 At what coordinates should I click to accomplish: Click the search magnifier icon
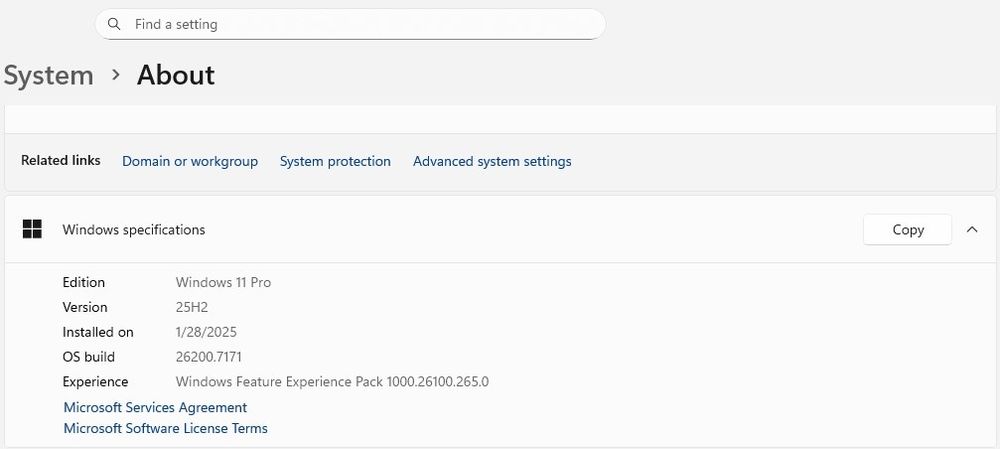pos(114,23)
